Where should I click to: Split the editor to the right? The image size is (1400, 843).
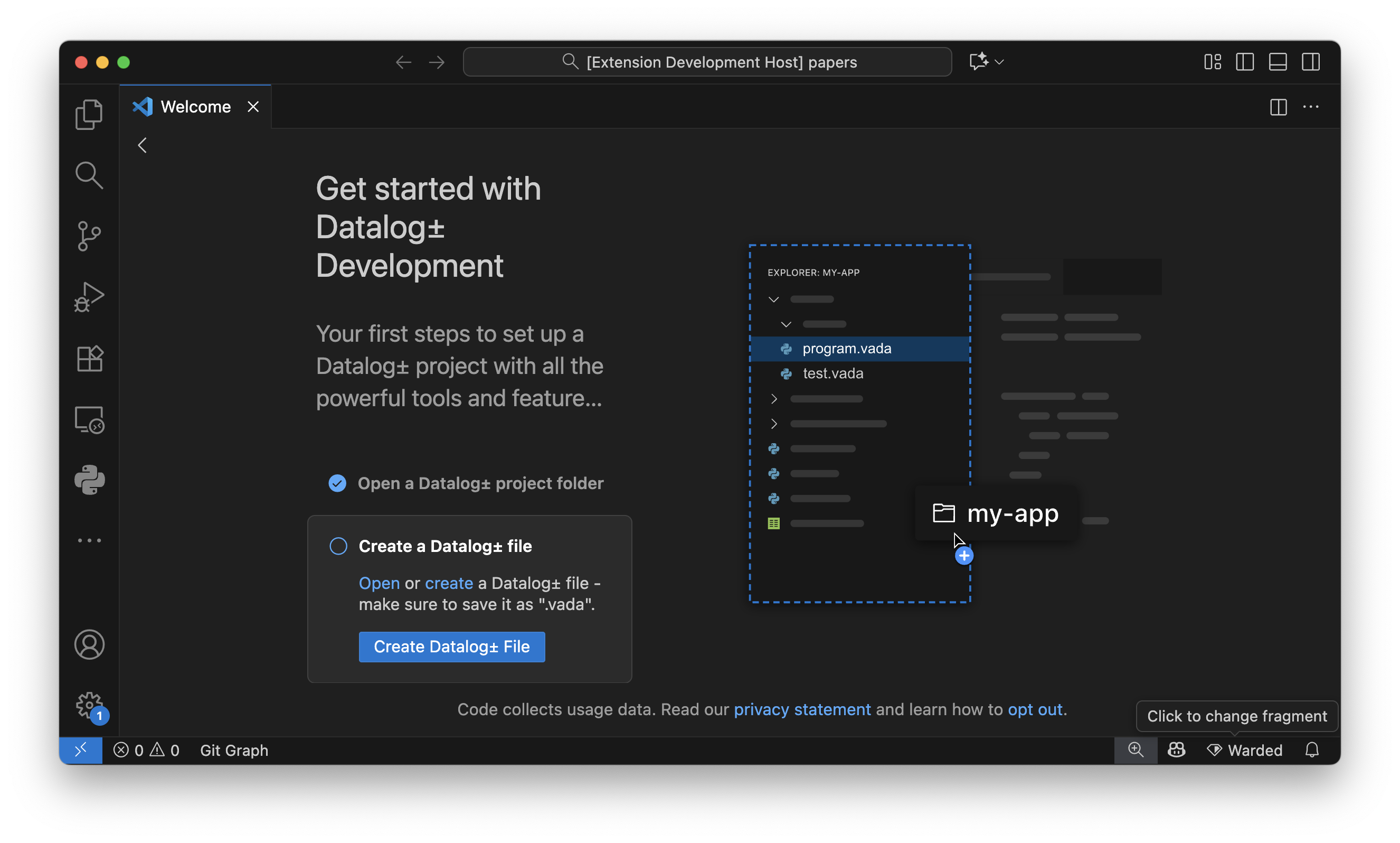point(1278,107)
